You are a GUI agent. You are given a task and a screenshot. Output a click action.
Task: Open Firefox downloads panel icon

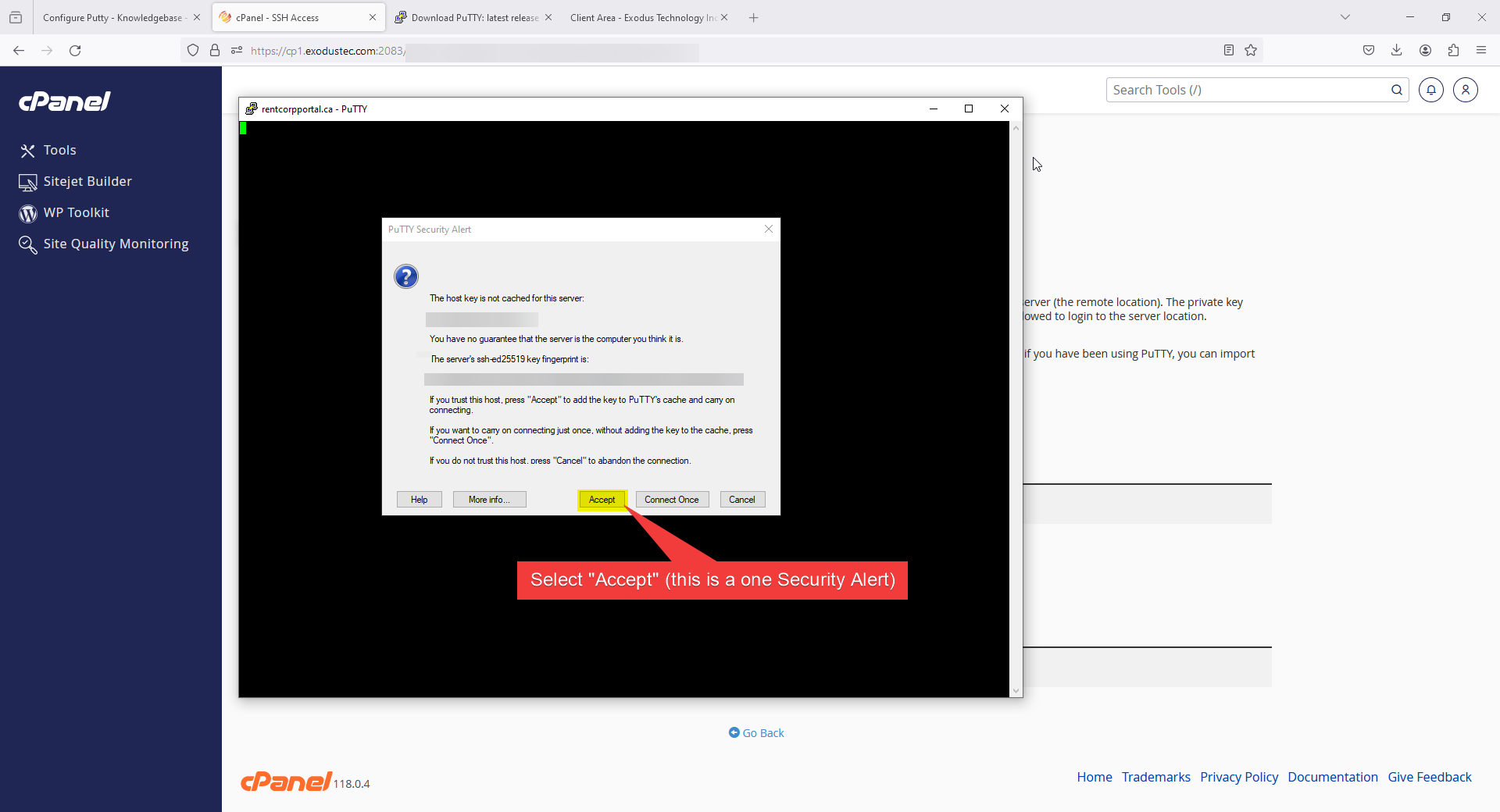1396,51
